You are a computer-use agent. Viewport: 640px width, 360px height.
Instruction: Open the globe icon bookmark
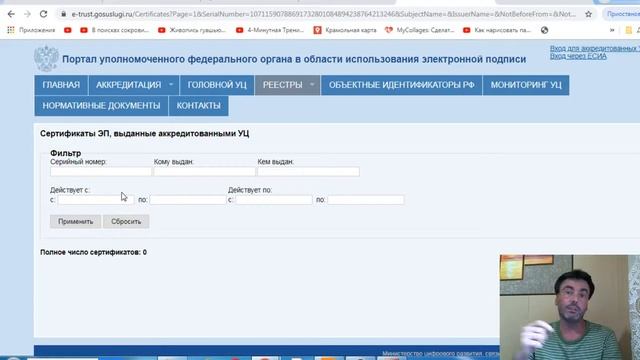click(544, 30)
